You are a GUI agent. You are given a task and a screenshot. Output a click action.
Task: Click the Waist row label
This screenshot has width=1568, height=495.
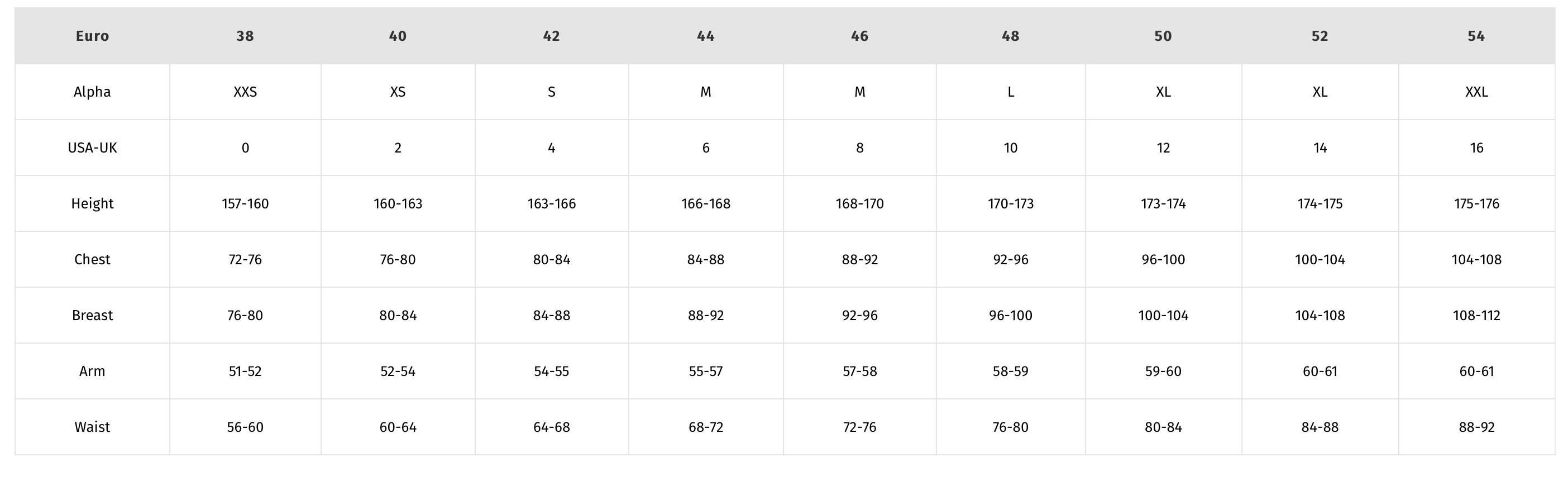pyautogui.click(x=92, y=427)
